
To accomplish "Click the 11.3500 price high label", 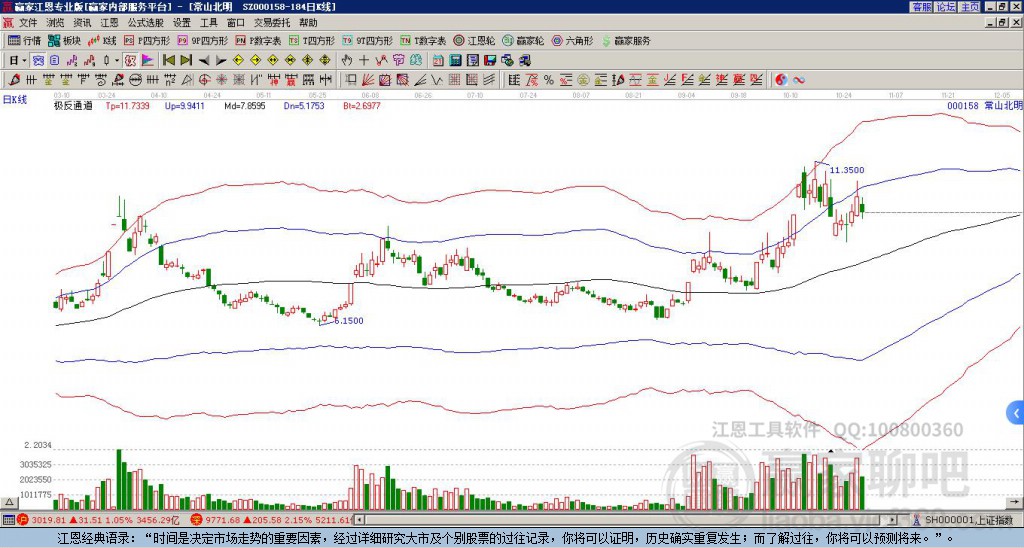I will (x=847, y=170).
